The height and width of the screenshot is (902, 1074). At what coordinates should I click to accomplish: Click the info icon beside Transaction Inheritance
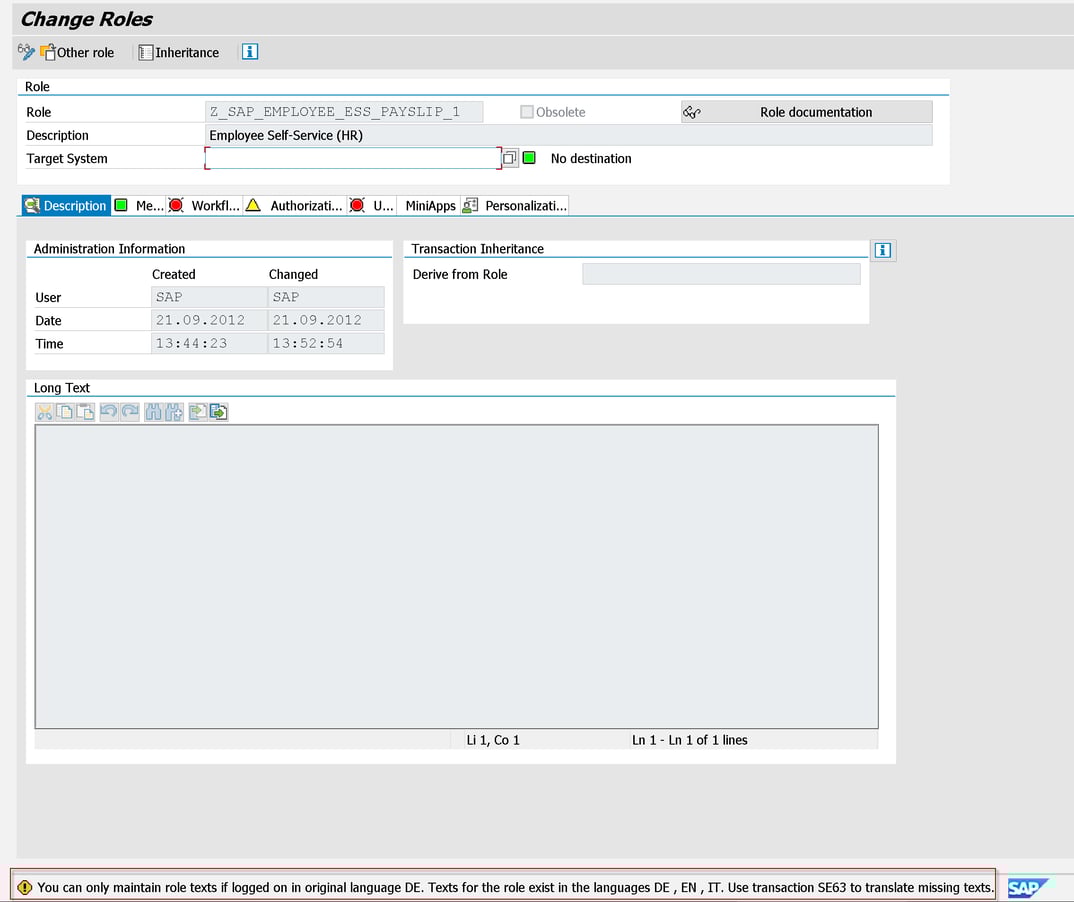882,250
